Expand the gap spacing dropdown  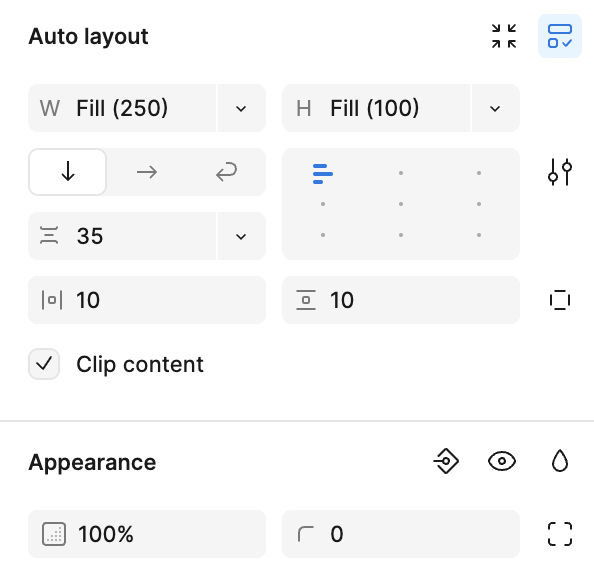click(241, 236)
